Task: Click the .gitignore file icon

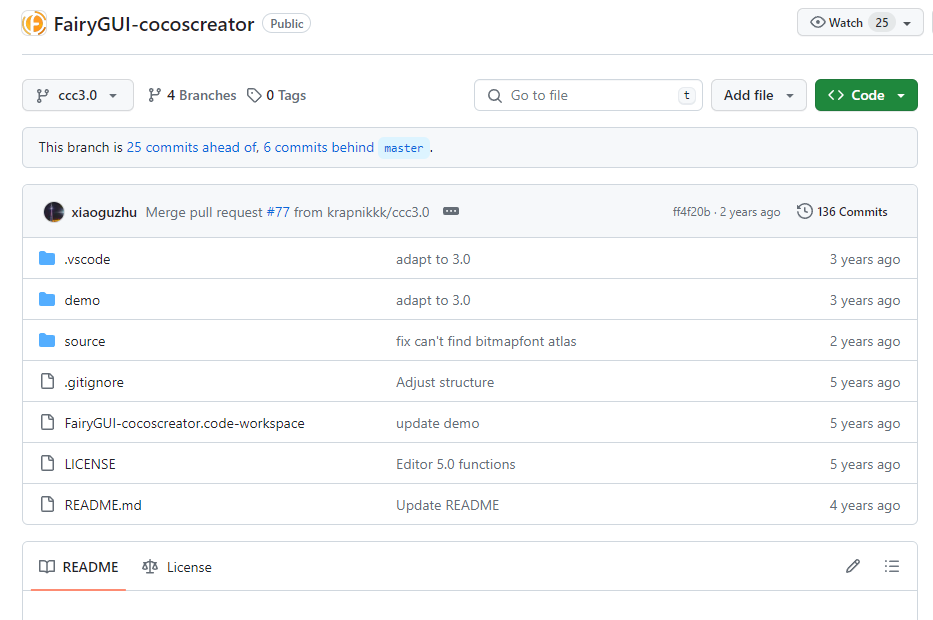Action: (x=47, y=381)
